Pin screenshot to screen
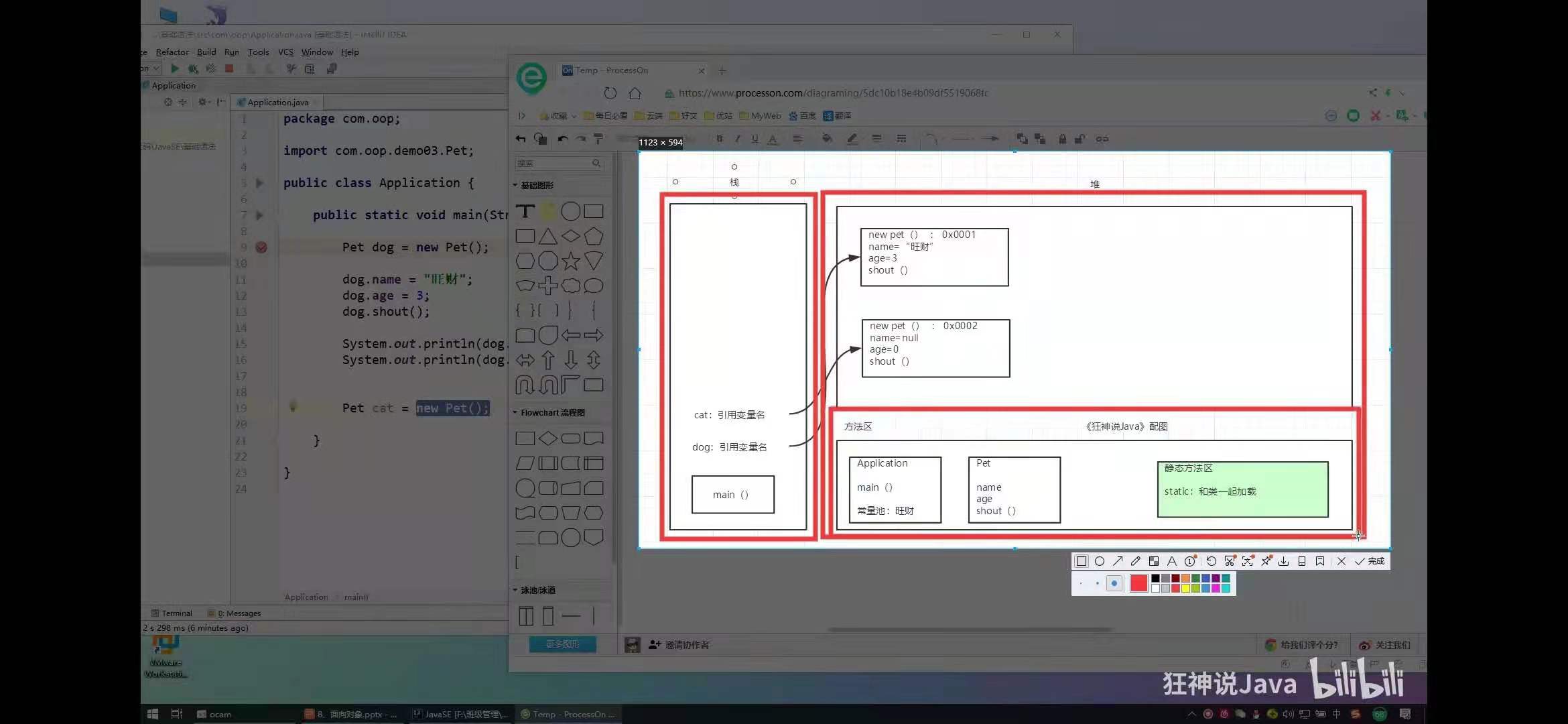1568x724 pixels. 1266,561
